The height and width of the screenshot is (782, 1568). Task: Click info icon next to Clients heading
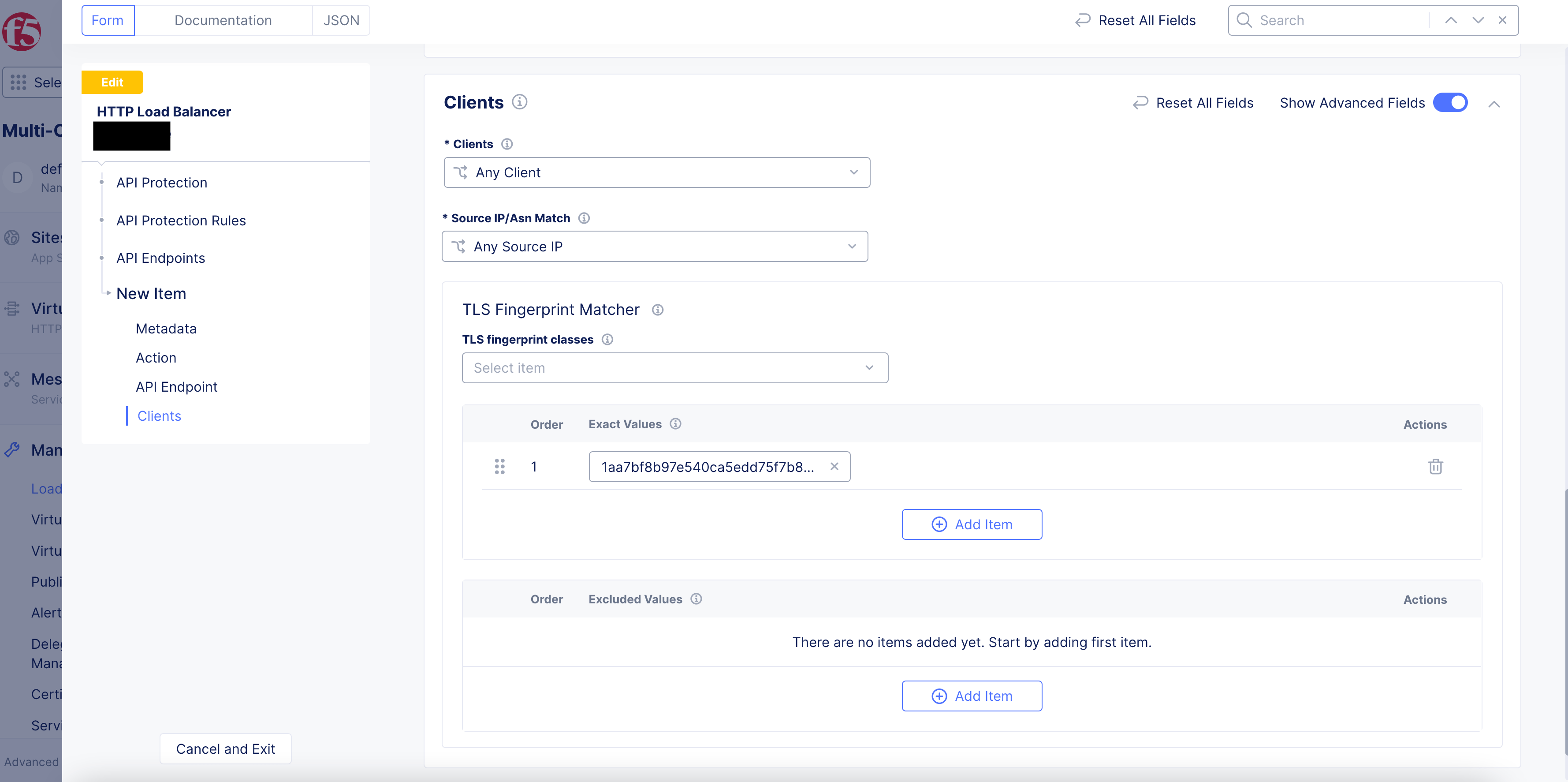coord(519,102)
